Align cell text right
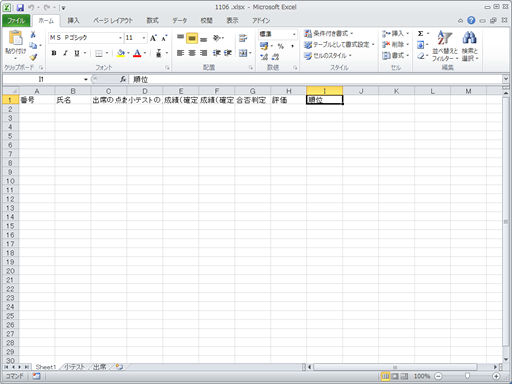 (203, 53)
